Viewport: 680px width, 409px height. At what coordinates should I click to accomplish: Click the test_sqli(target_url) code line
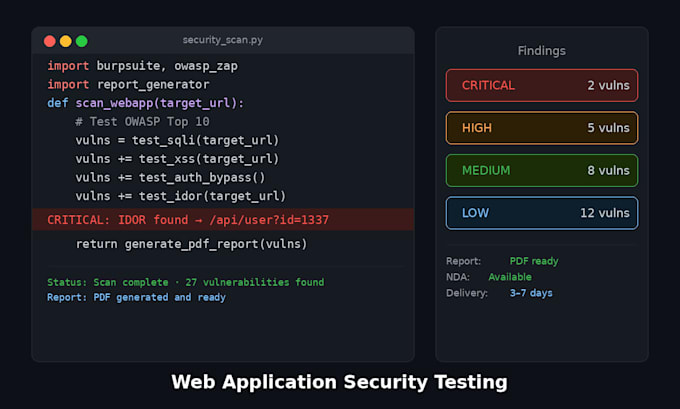177,140
